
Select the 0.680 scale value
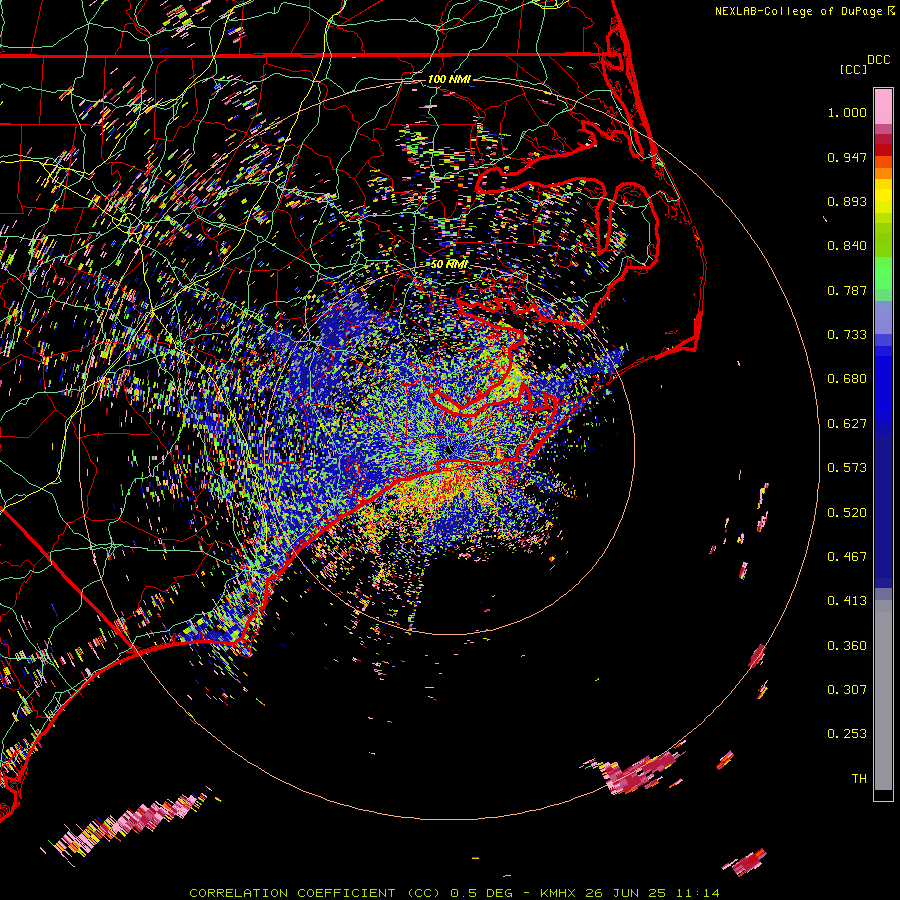847,379
